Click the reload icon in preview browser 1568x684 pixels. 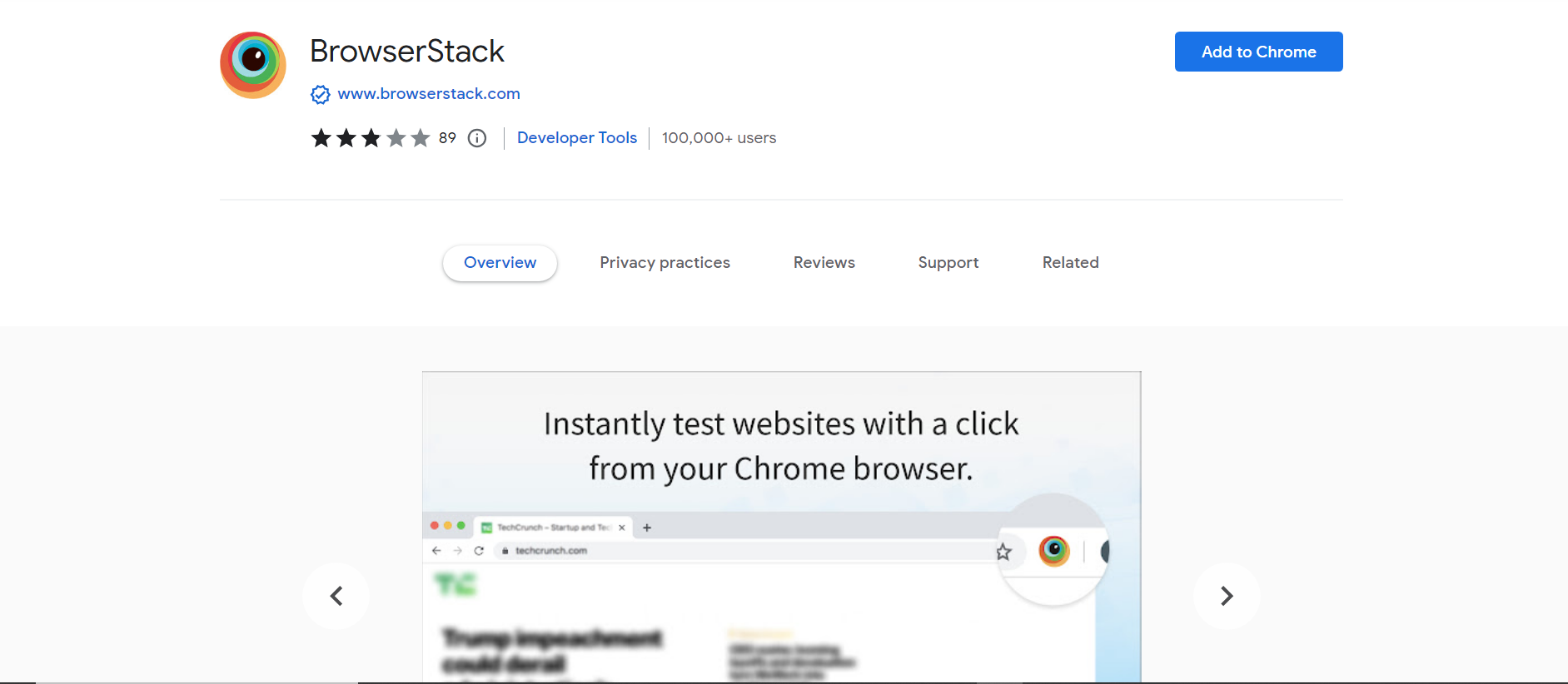tap(479, 551)
